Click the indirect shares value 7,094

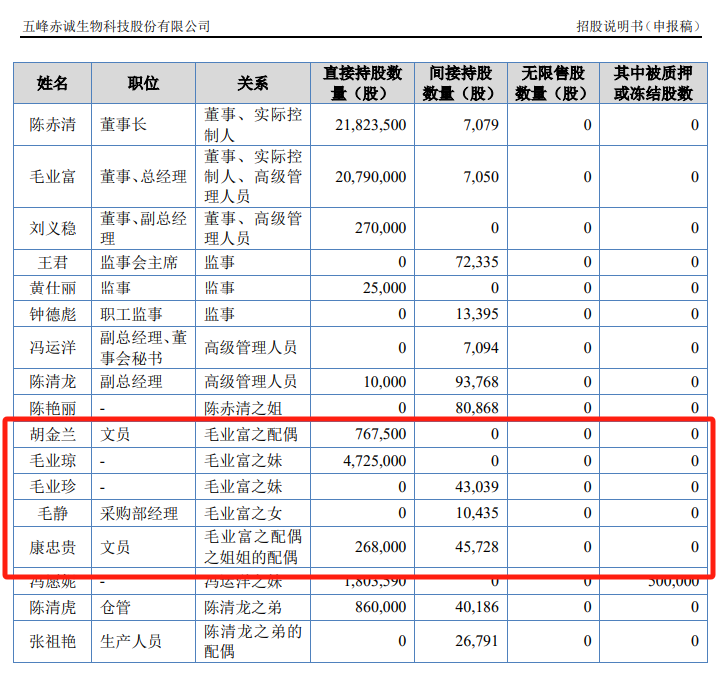pos(481,348)
